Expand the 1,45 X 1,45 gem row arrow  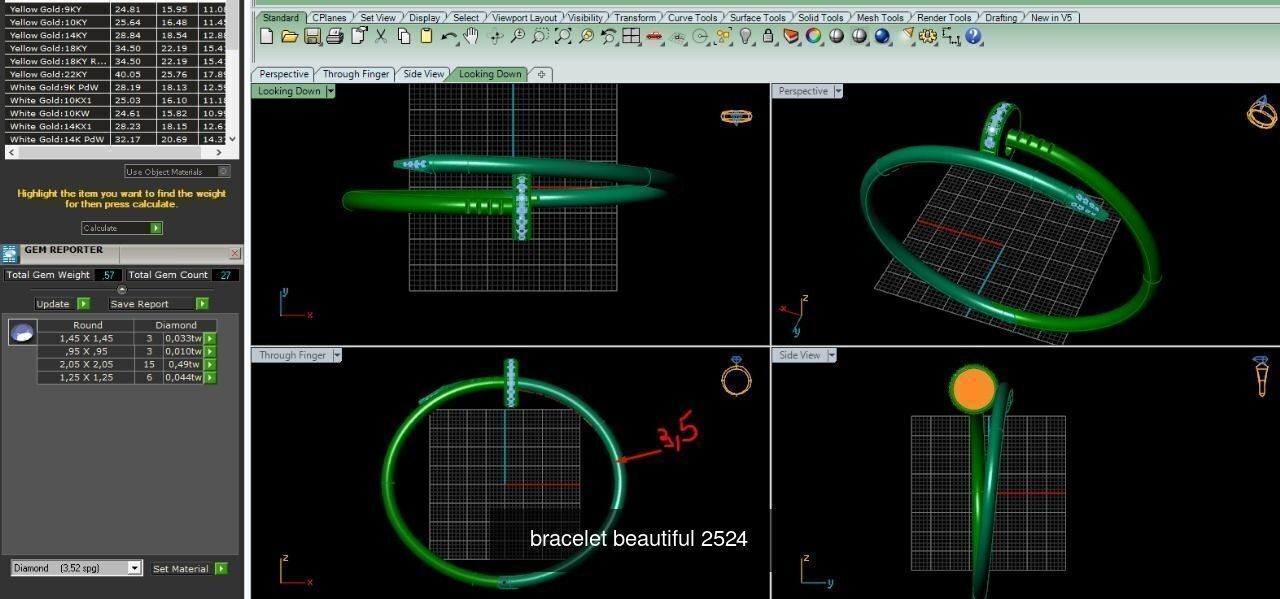pos(210,338)
